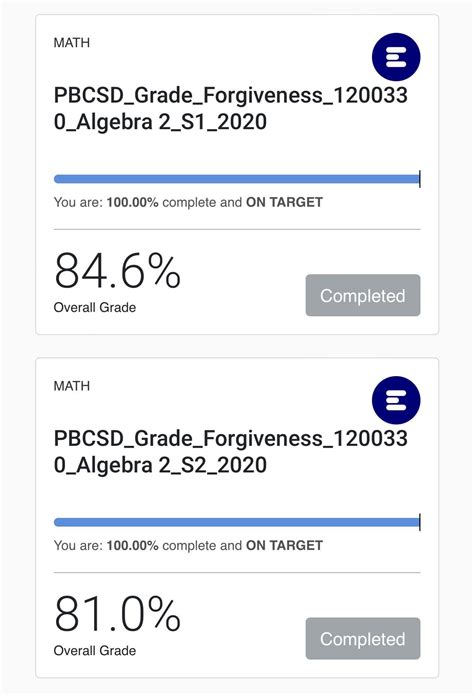Click the S2 course progress bar
Viewport: 474px width, 695px height.
237,522
